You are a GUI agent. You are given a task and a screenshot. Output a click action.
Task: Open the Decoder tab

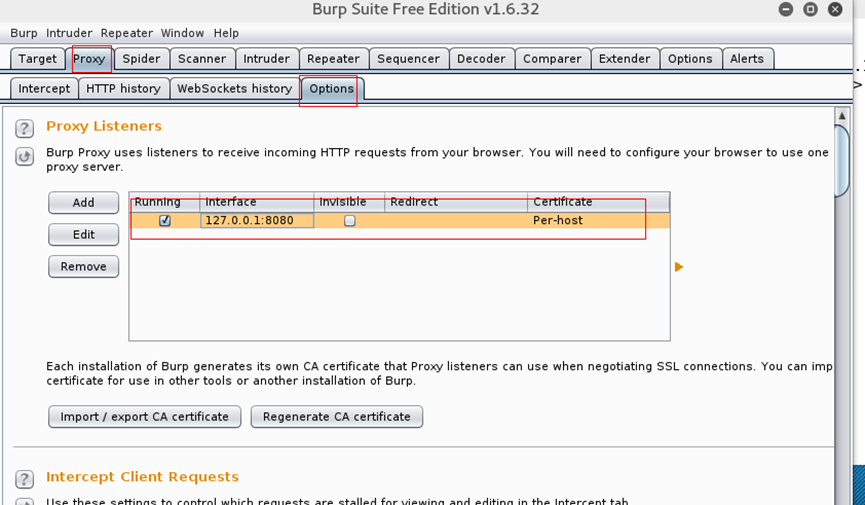point(481,59)
